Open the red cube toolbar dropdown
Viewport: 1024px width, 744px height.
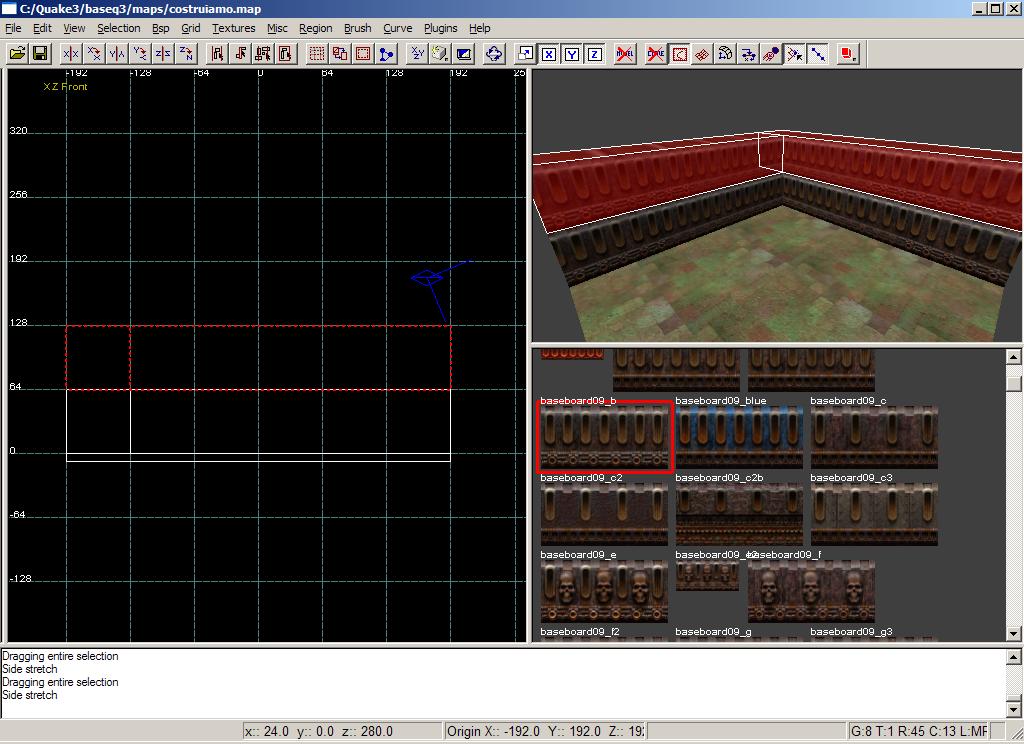(848, 54)
